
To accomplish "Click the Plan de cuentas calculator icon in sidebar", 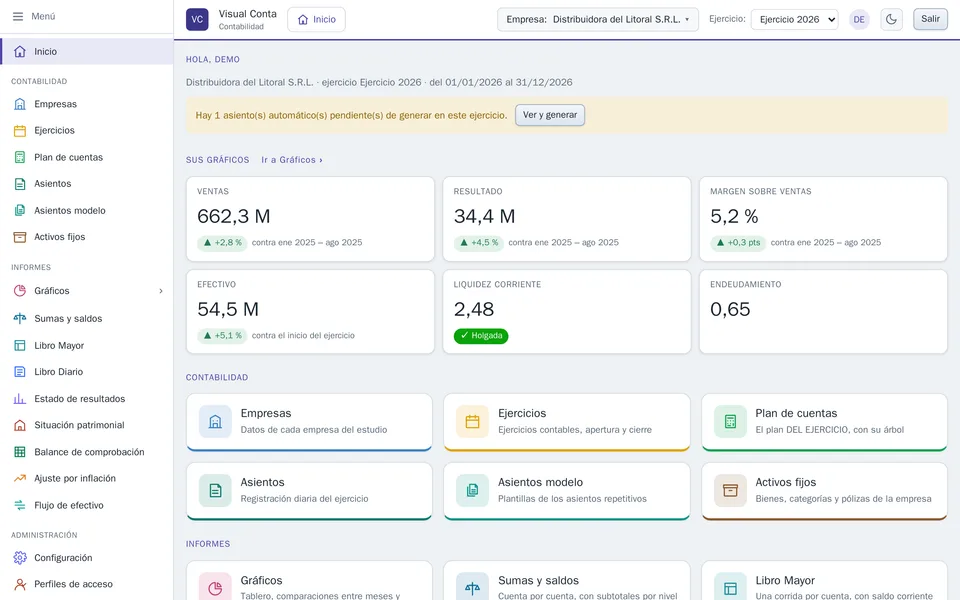I will (x=20, y=157).
